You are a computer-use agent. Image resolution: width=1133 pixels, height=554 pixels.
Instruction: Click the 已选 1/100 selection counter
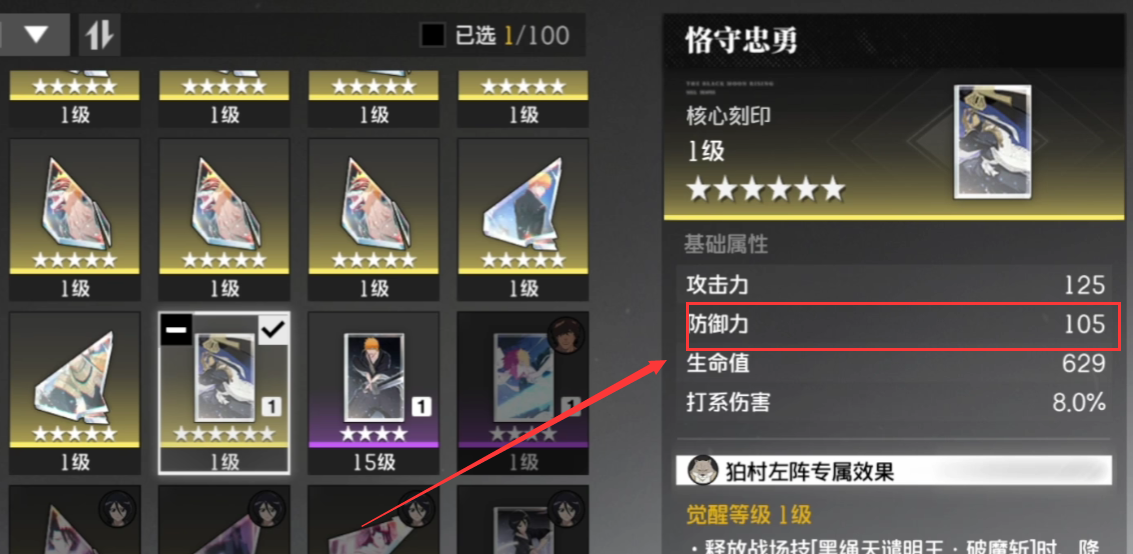(512, 35)
